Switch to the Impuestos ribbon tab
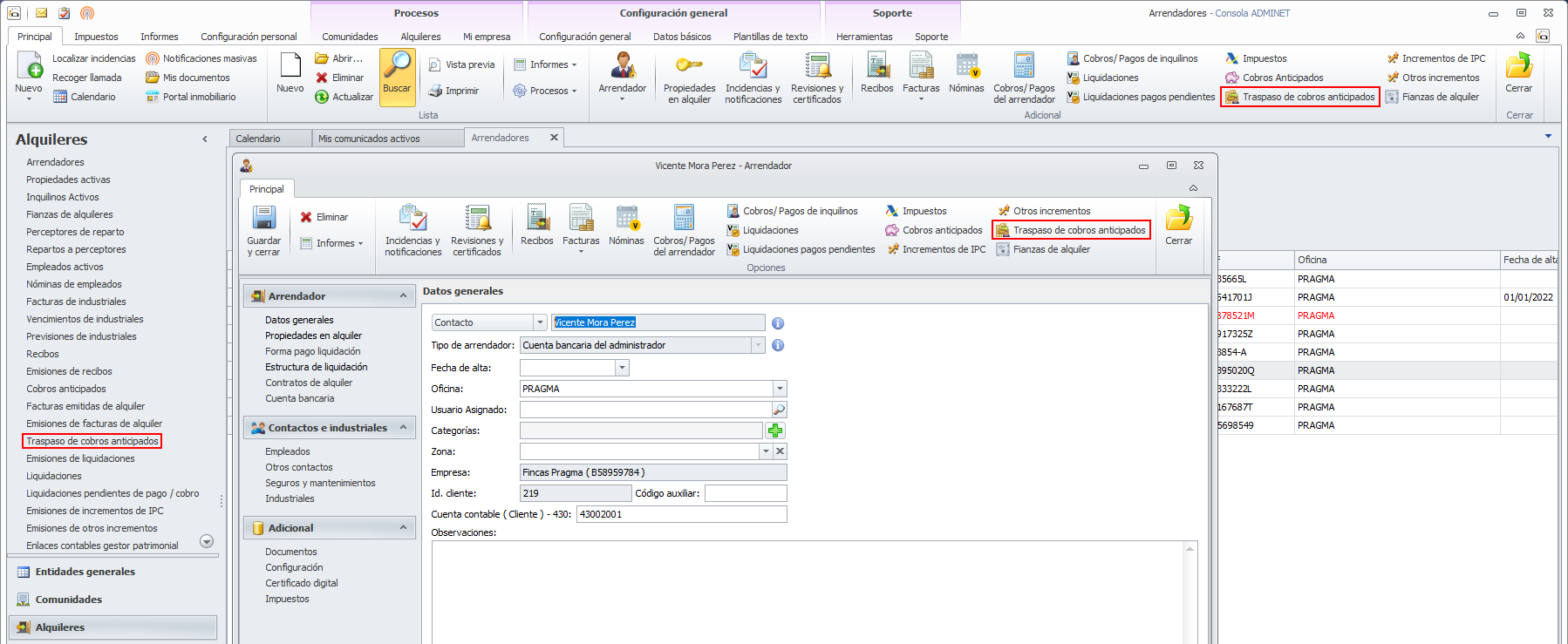1568x644 pixels. click(96, 37)
